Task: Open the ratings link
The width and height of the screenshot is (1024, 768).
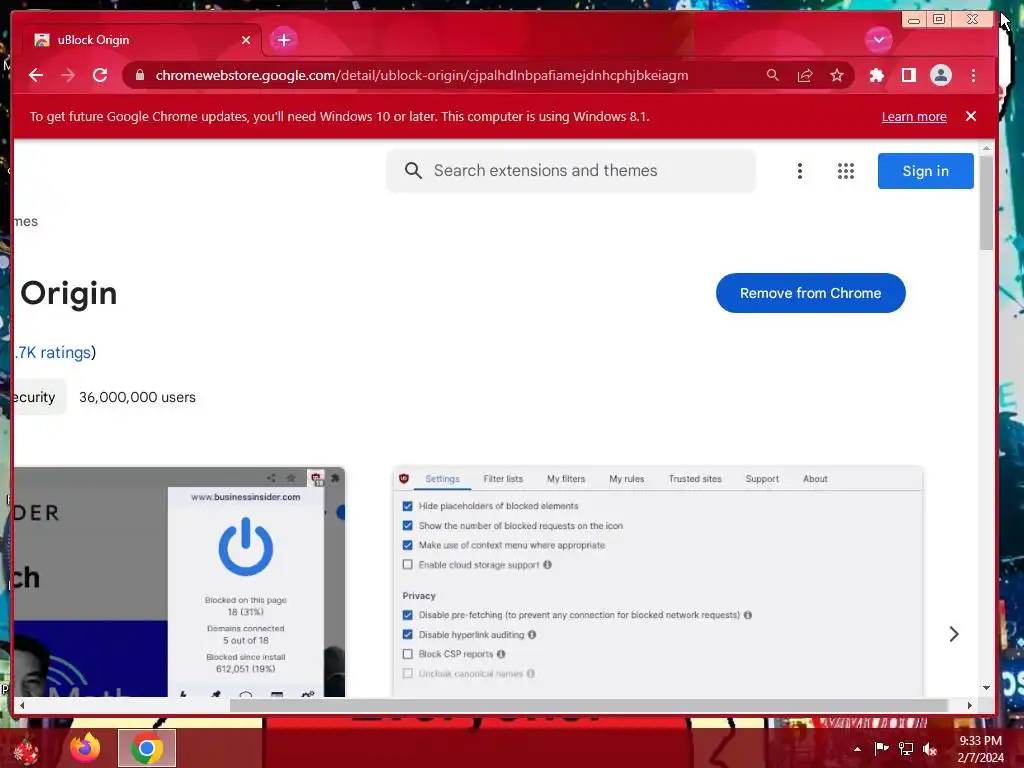Action: pyautogui.click(x=52, y=352)
